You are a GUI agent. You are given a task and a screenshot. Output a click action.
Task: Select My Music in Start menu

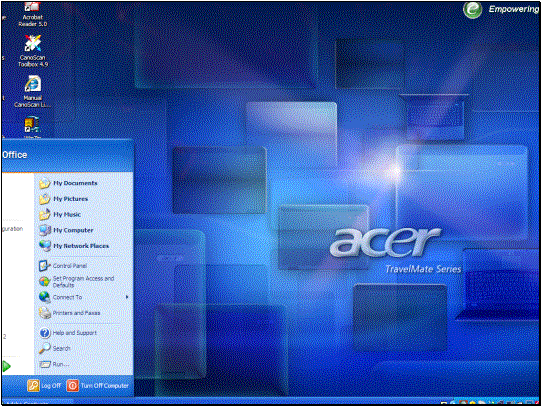tap(60, 215)
